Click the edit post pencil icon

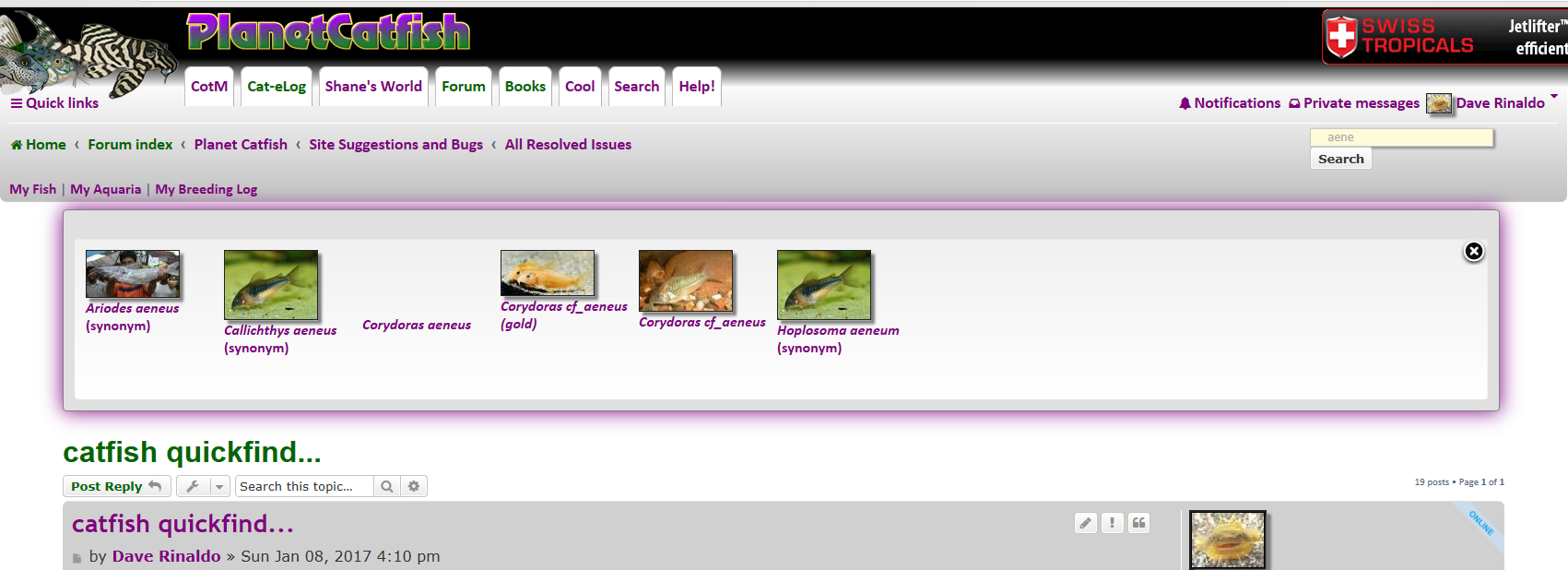(1086, 523)
